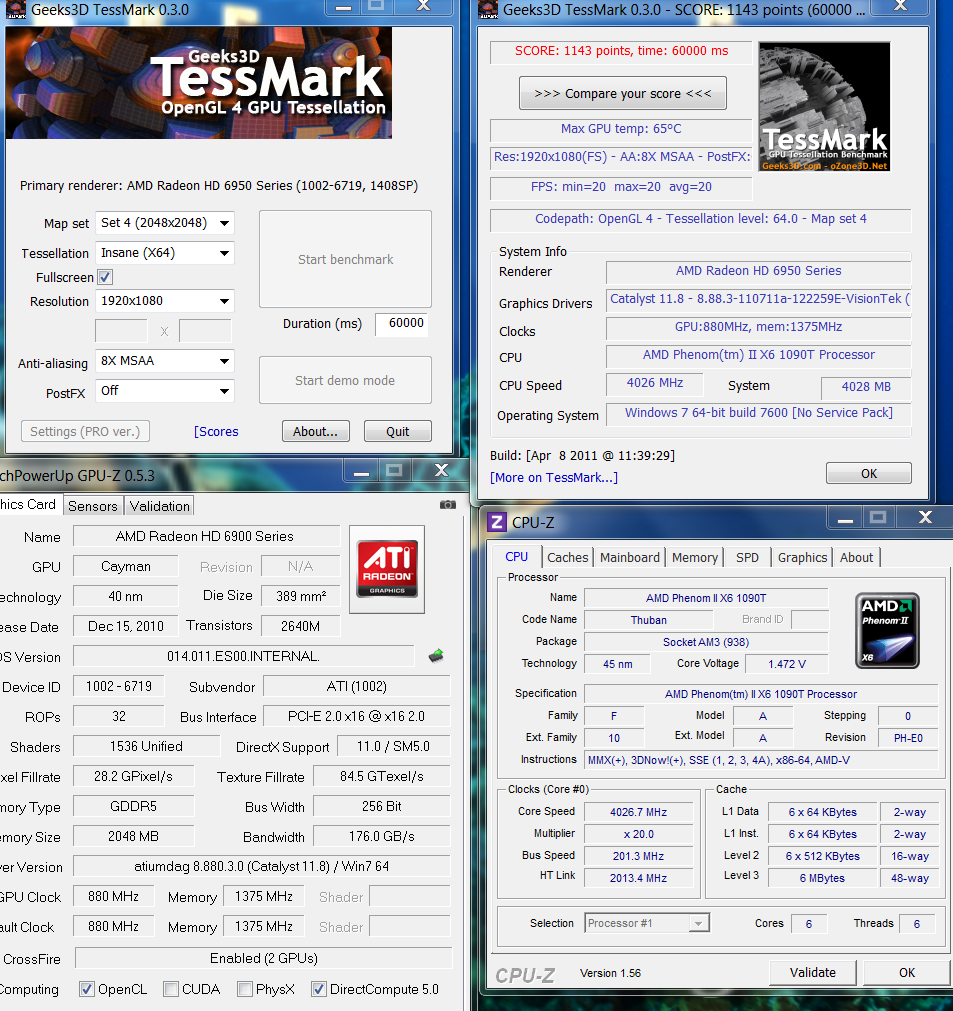Open the Mainboard tab in CPU-Z
This screenshot has height=1011, width=953.
pos(630,558)
